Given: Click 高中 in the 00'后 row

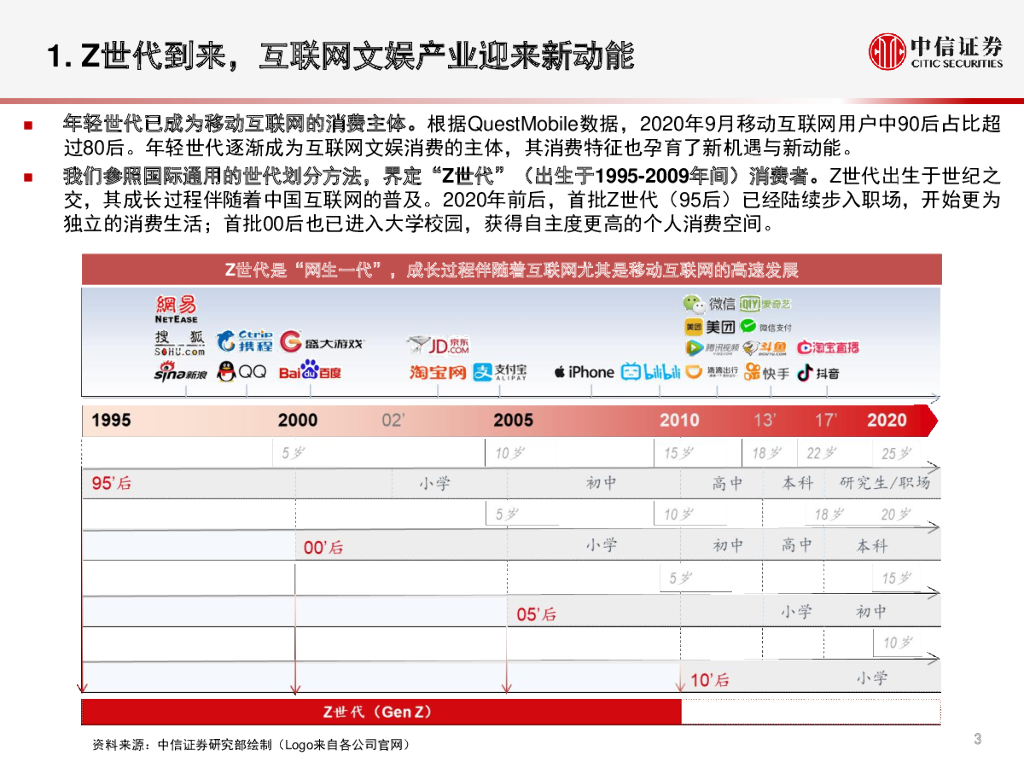Looking at the screenshot, I should [x=797, y=545].
